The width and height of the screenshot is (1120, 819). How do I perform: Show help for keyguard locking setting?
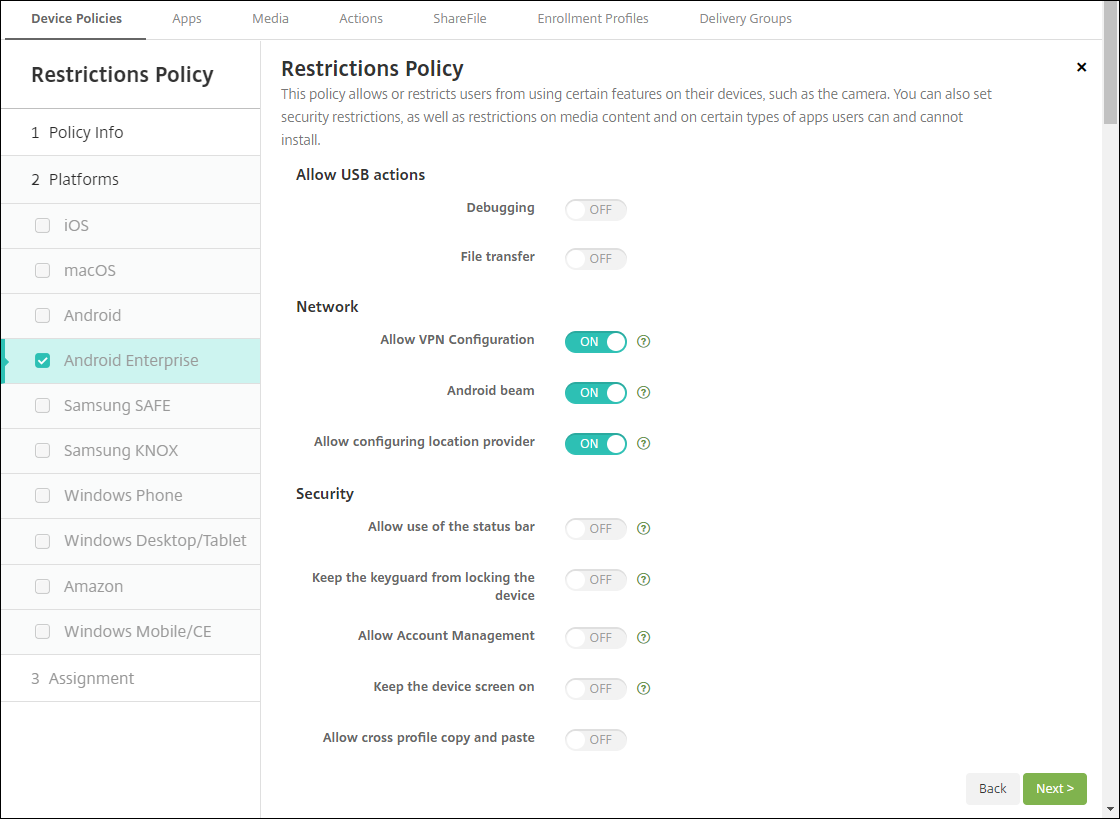pyautogui.click(x=644, y=579)
